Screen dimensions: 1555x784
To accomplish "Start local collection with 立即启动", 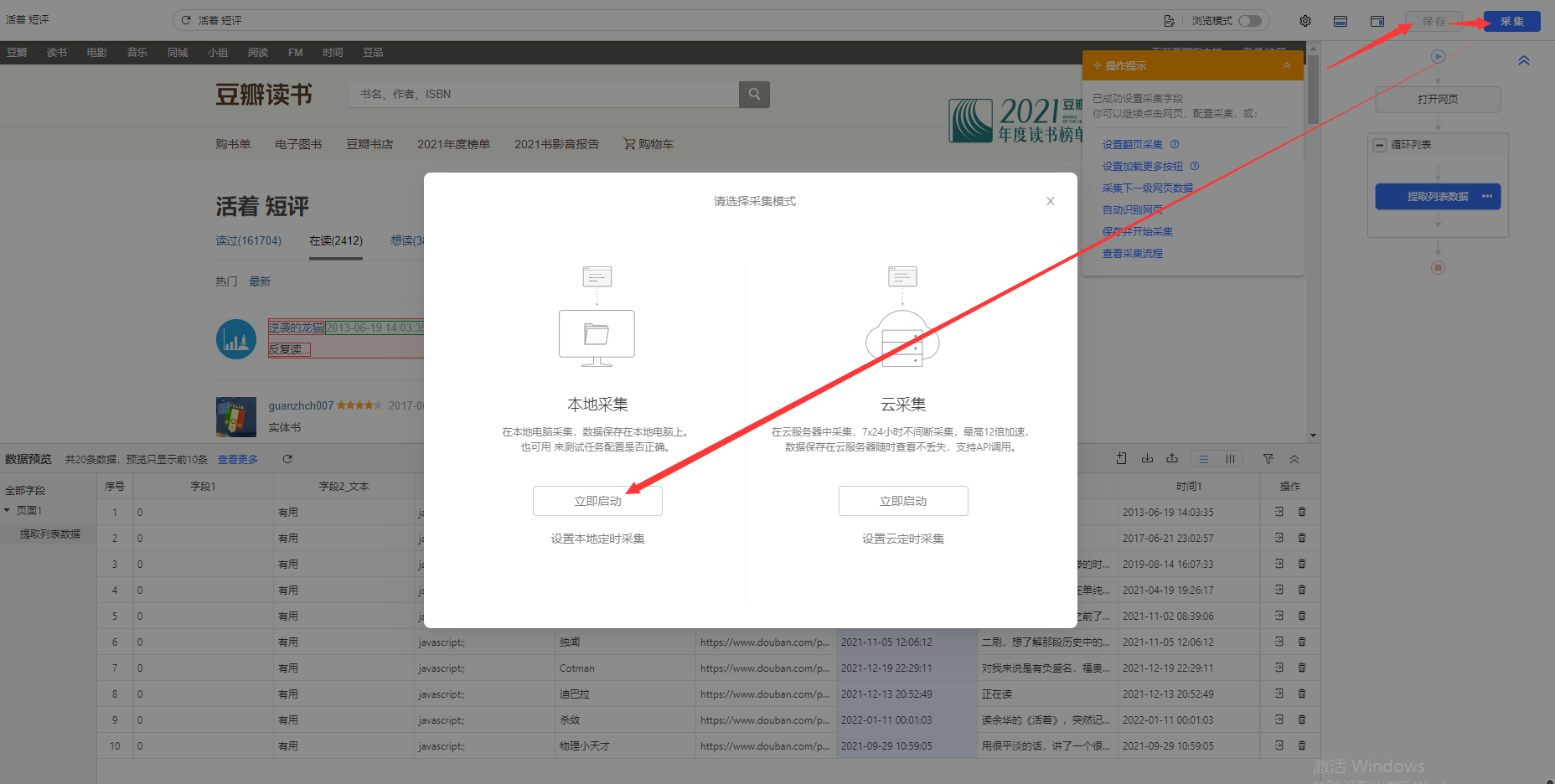I will click(x=597, y=501).
